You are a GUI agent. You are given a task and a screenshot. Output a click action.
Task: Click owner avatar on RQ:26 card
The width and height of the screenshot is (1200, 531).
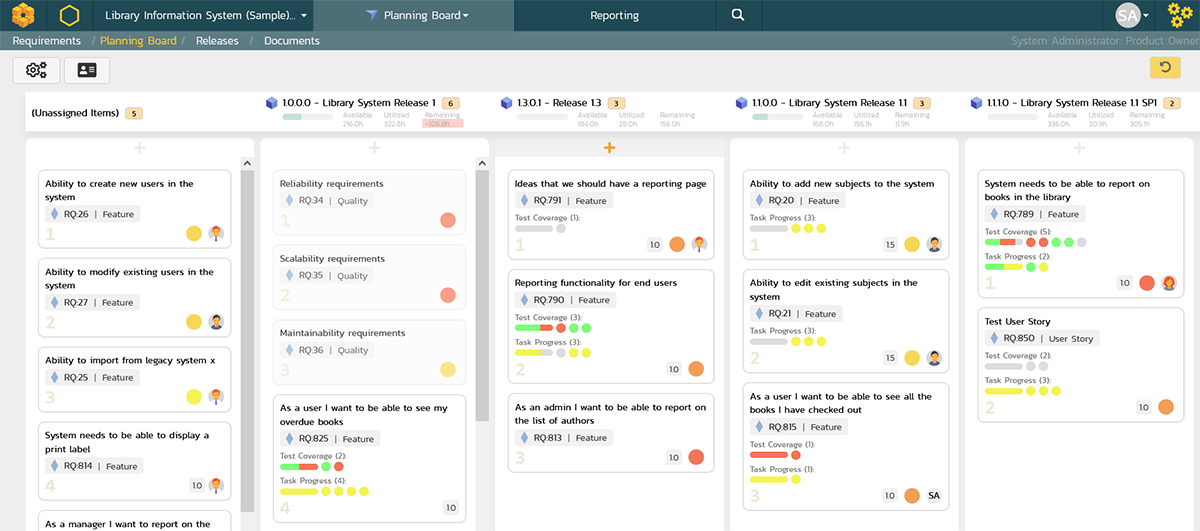(216, 234)
